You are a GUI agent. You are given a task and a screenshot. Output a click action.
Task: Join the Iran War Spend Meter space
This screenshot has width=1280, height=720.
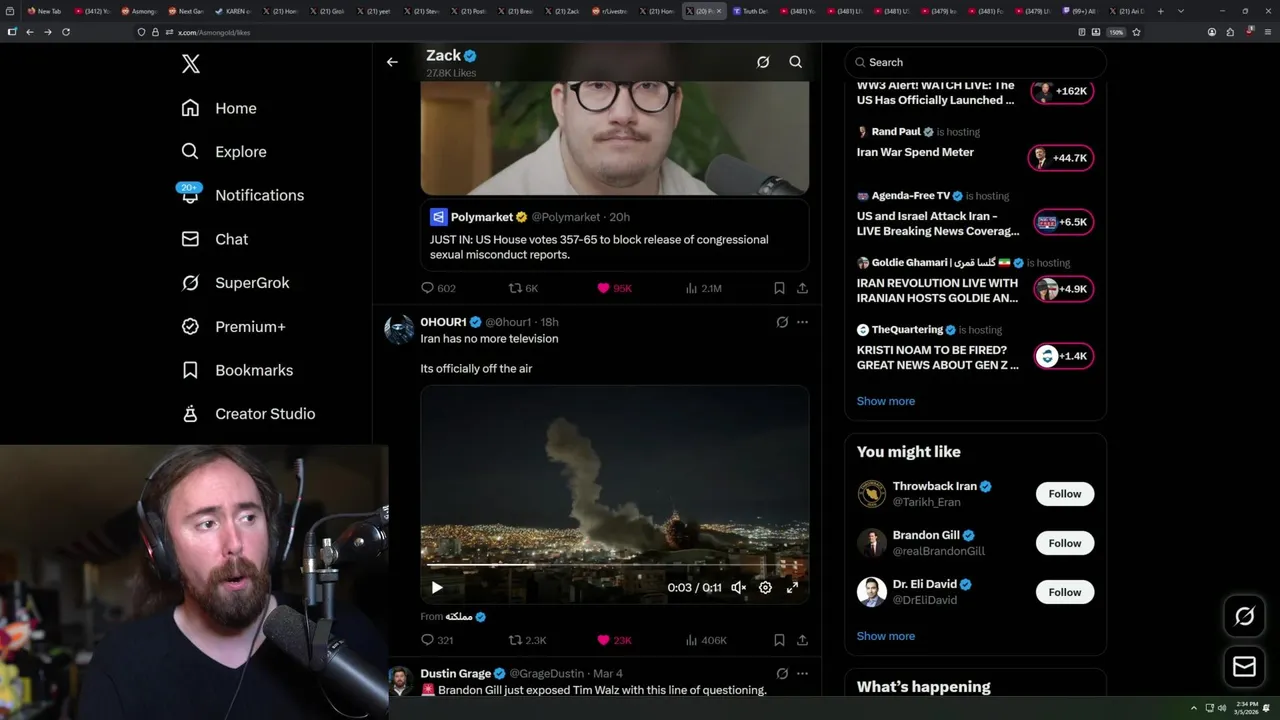pyautogui.click(x=1060, y=158)
